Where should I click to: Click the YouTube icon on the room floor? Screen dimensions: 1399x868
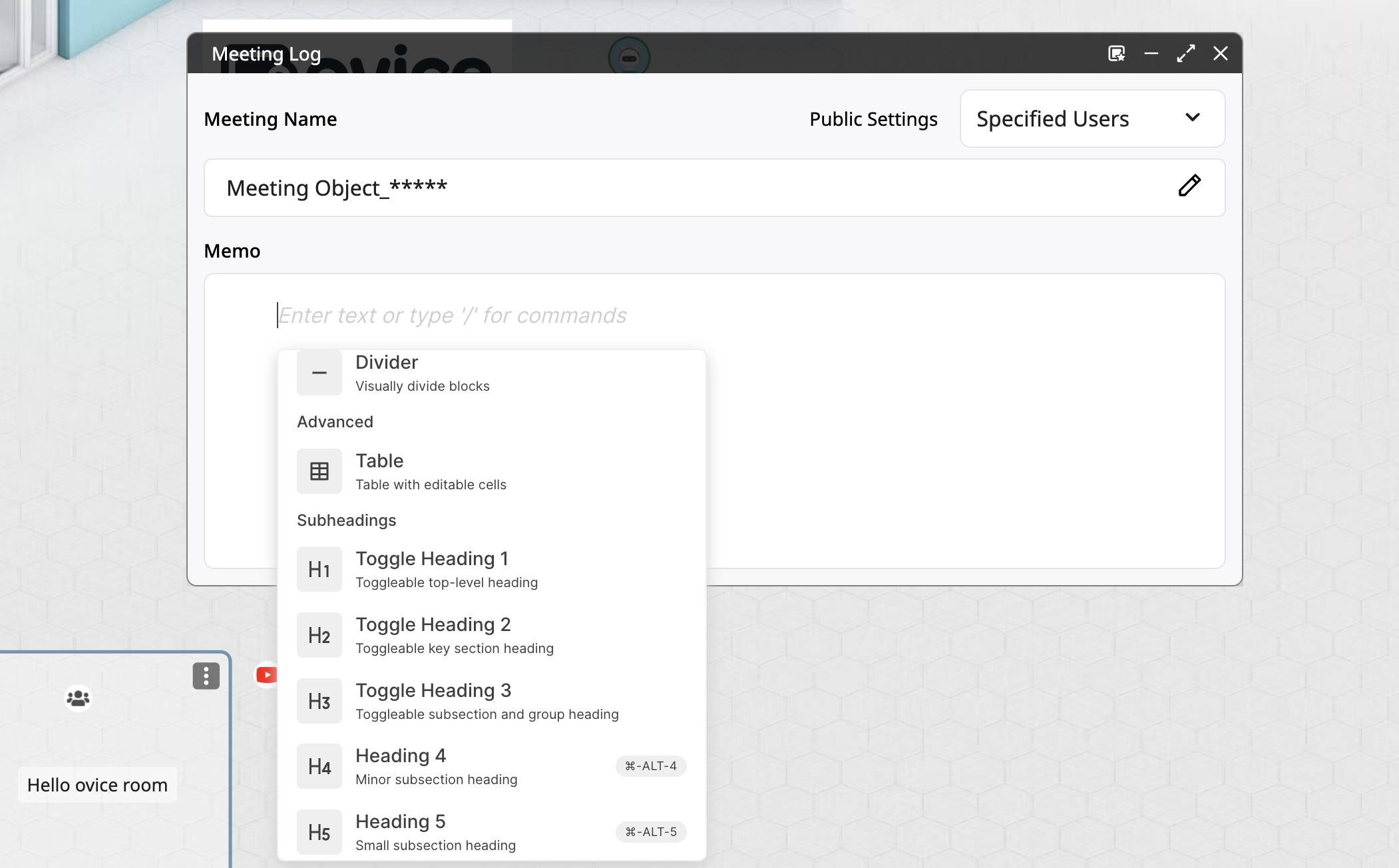(x=266, y=675)
